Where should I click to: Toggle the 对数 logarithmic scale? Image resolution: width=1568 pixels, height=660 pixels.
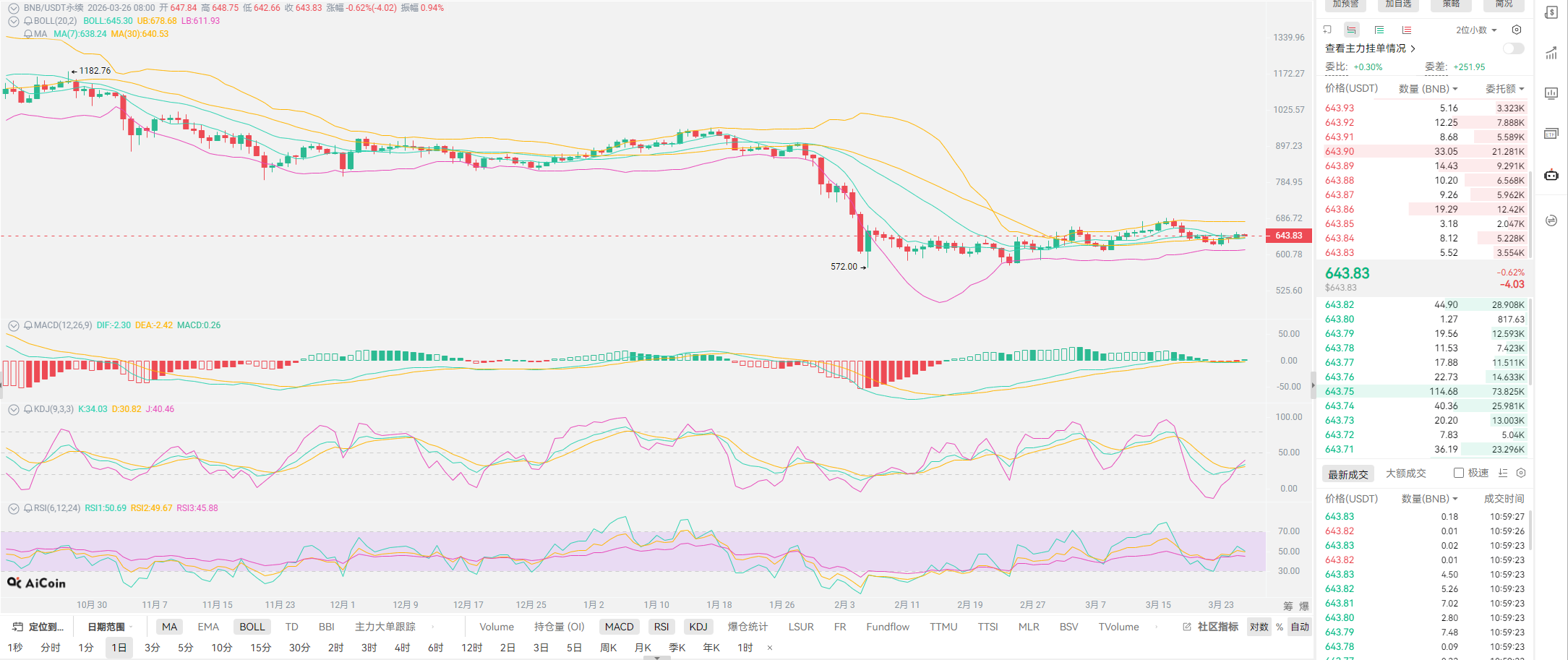coord(1259,627)
